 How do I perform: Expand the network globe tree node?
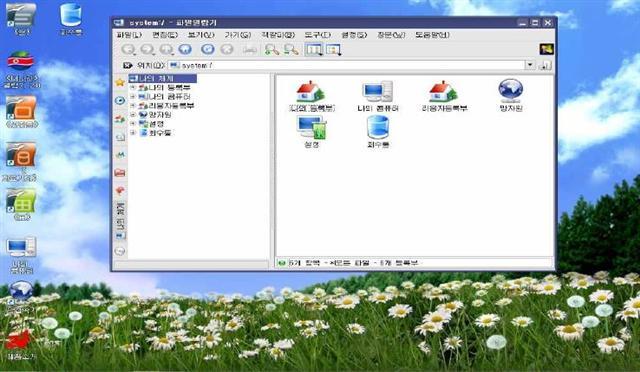pos(132,114)
